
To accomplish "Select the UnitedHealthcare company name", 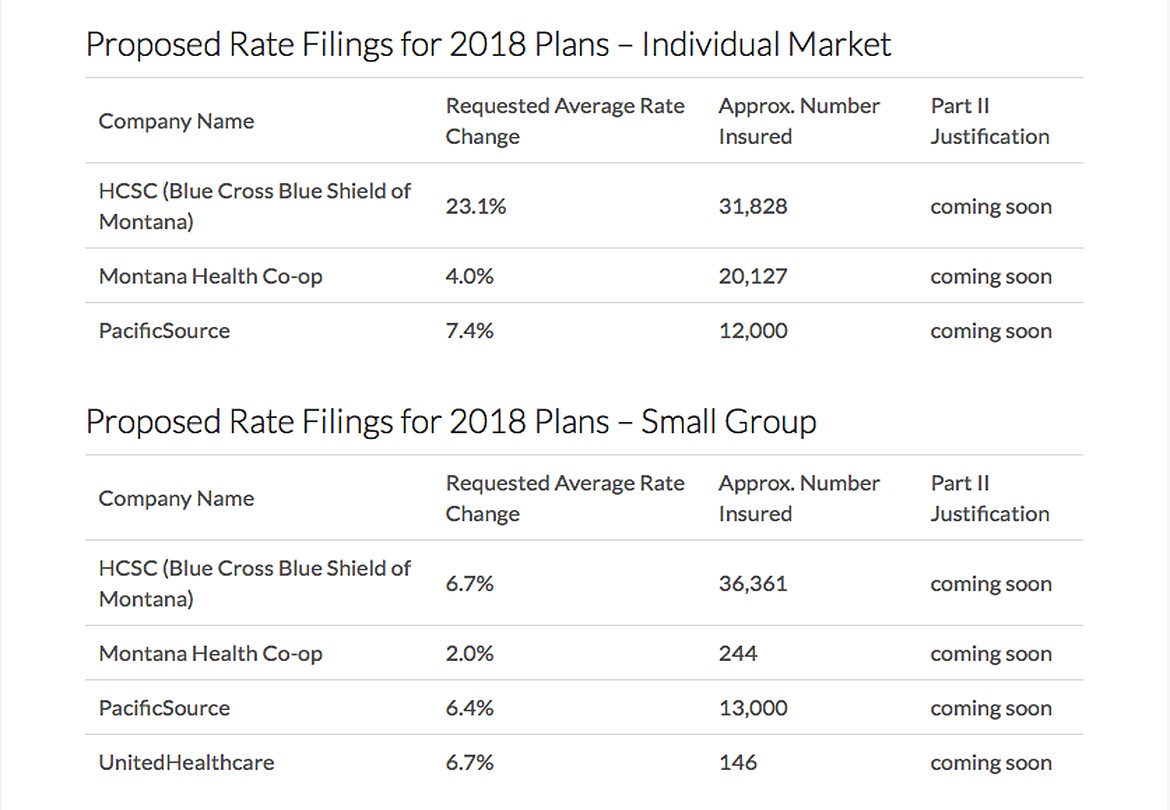I will 186,763.
